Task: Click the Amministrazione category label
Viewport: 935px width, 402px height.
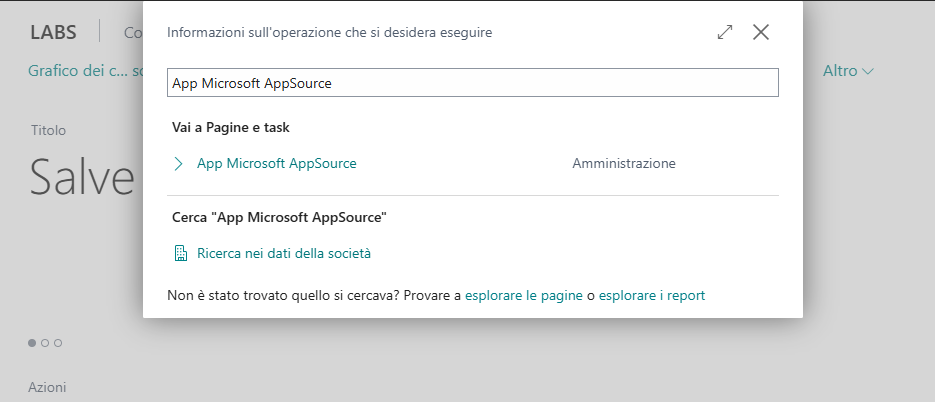Action: click(623, 163)
